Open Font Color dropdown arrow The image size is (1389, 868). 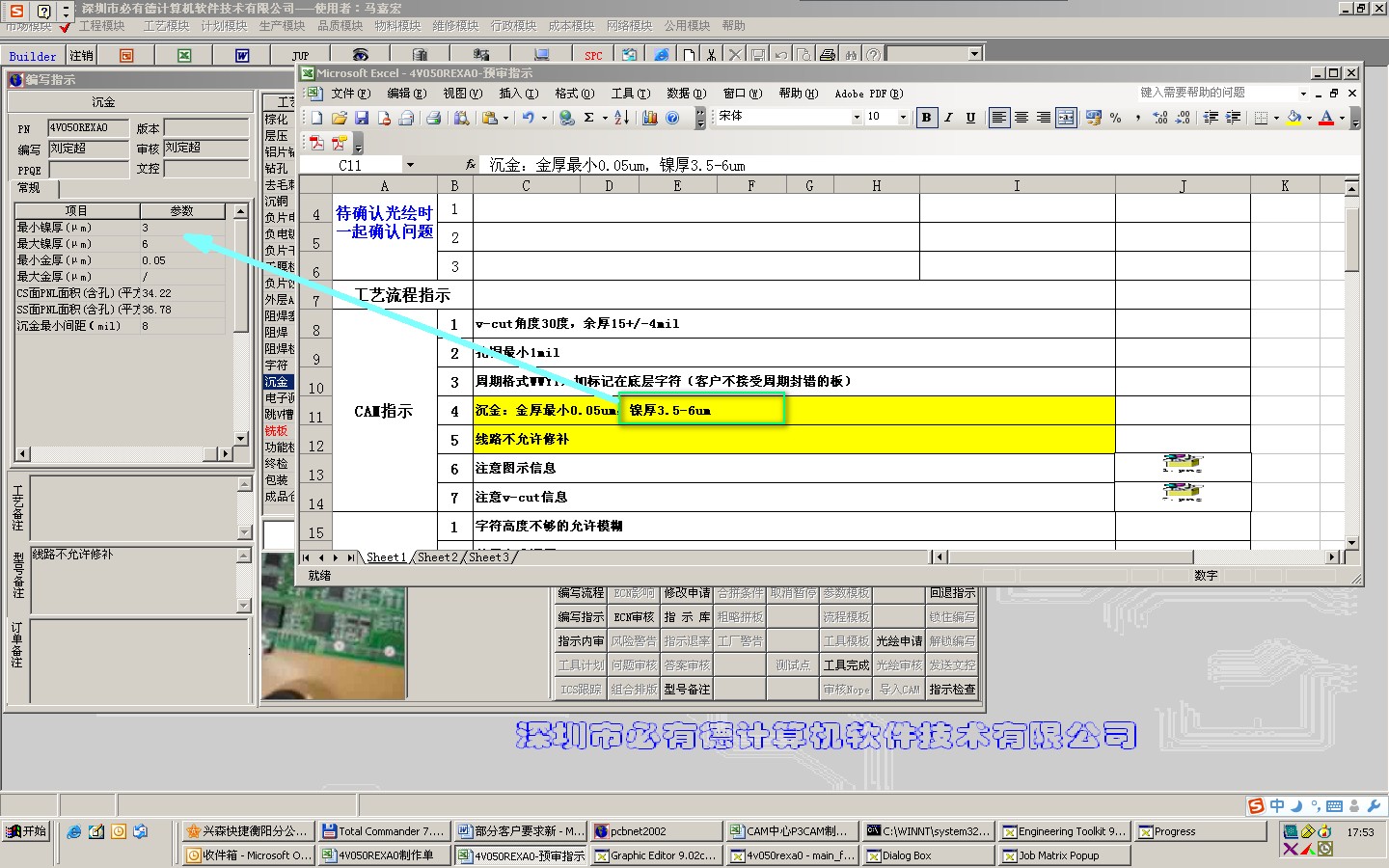pos(1342,118)
